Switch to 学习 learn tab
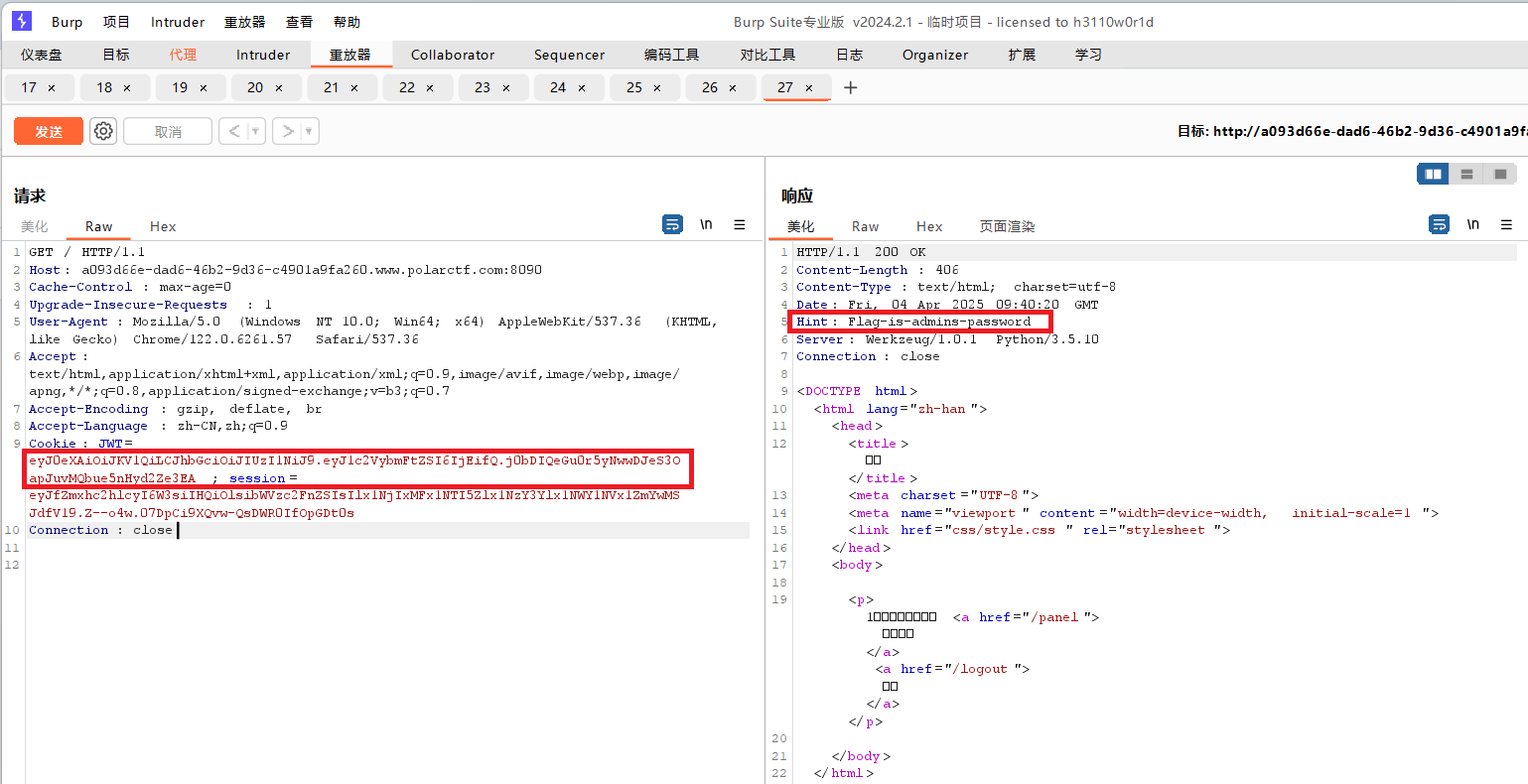The image size is (1528, 784). (1088, 55)
